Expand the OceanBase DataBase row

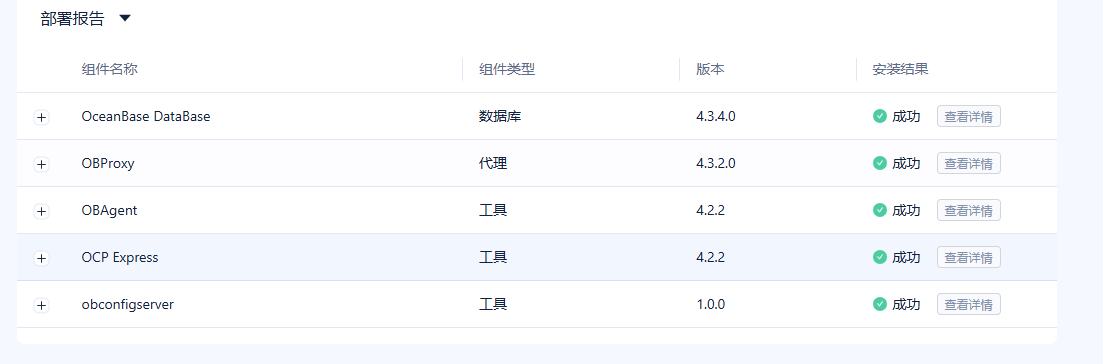tap(42, 118)
